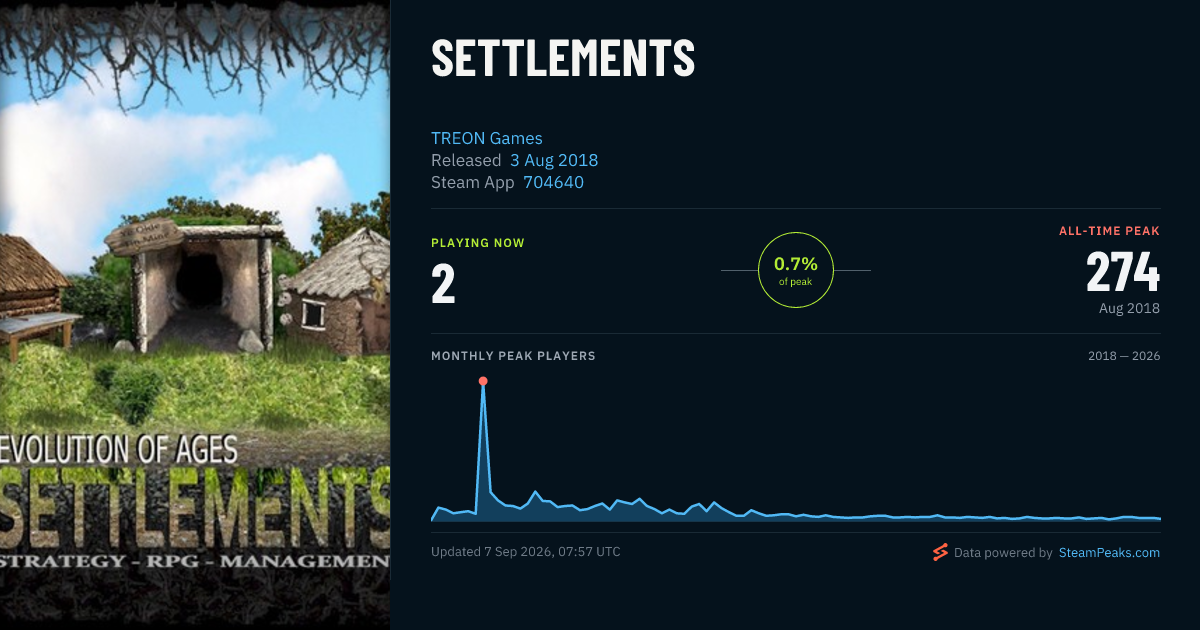Click the Aug 2018 peak date label

coord(1129,308)
